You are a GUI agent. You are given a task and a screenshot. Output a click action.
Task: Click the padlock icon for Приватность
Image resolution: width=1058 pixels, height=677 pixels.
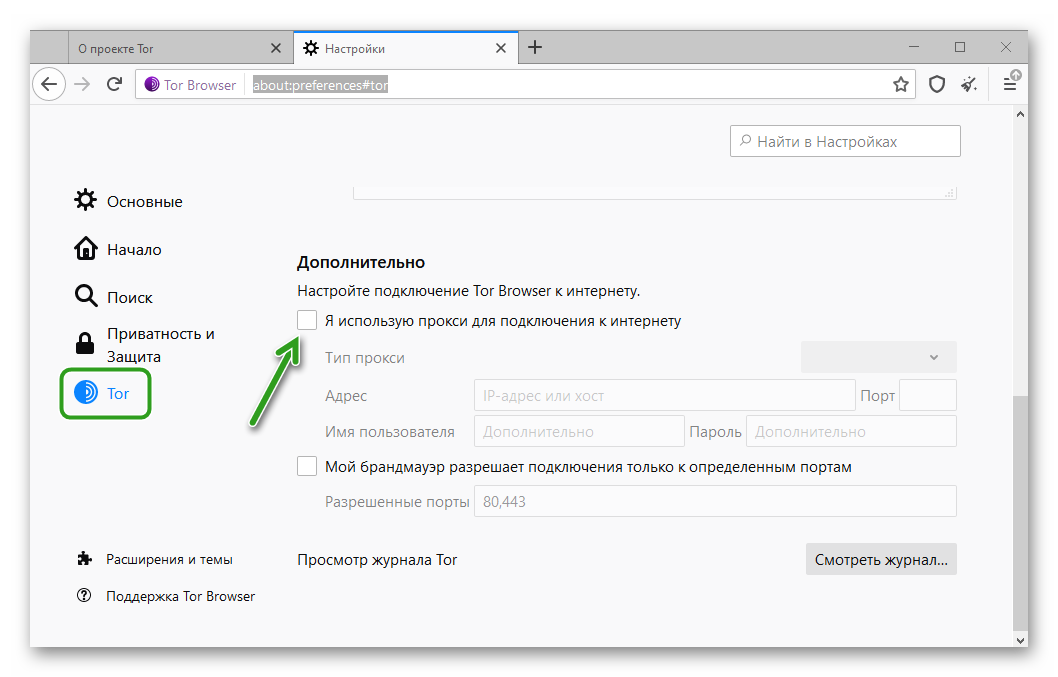click(x=85, y=343)
